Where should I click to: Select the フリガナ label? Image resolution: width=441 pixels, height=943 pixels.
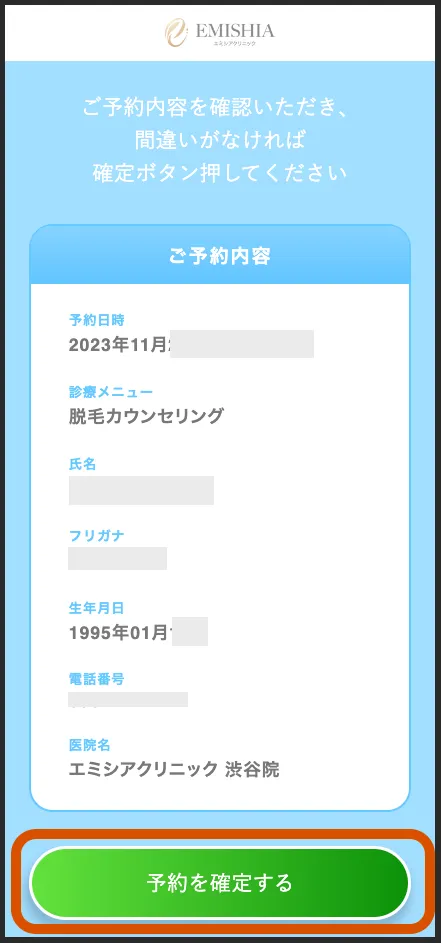(x=97, y=536)
